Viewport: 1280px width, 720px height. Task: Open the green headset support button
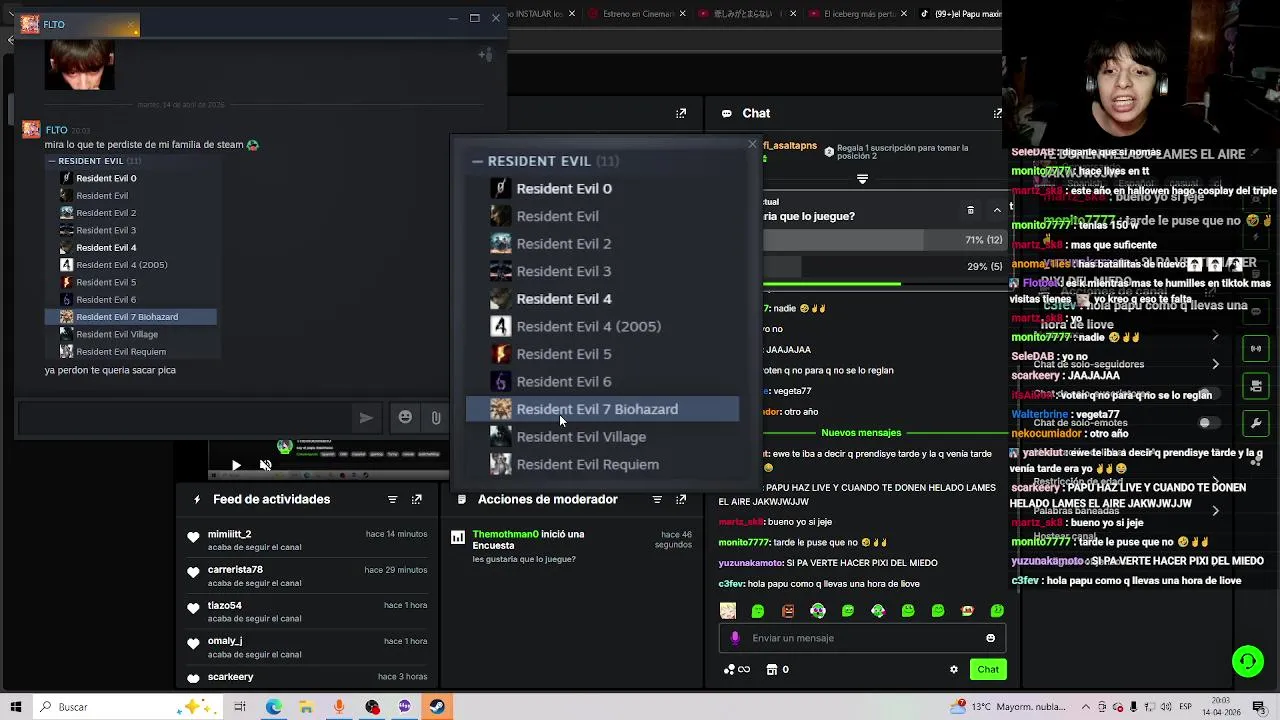(x=1247, y=660)
